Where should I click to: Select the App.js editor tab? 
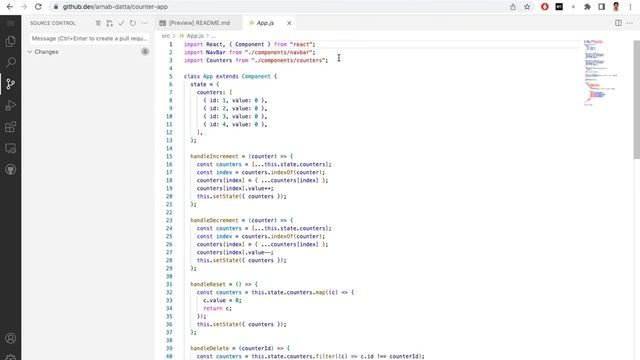[265, 23]
